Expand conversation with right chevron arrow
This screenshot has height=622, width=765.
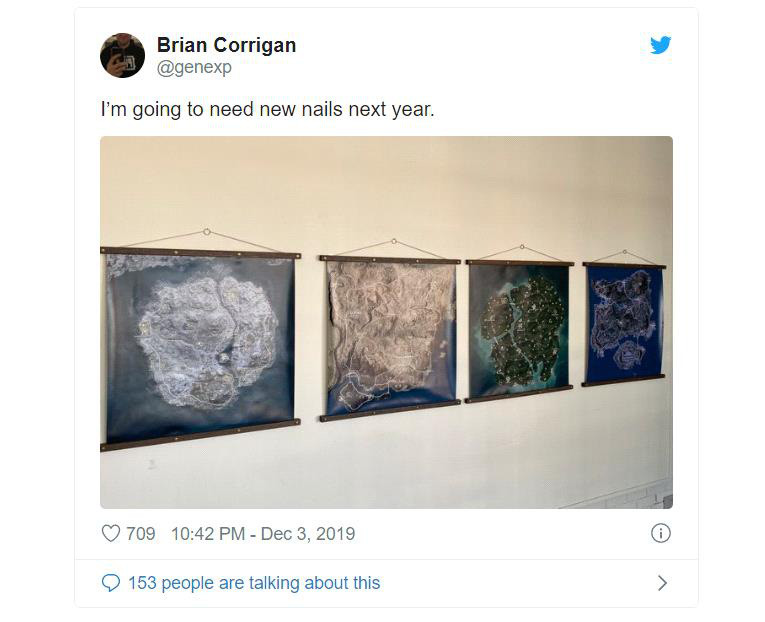click(x=662, y=582)
